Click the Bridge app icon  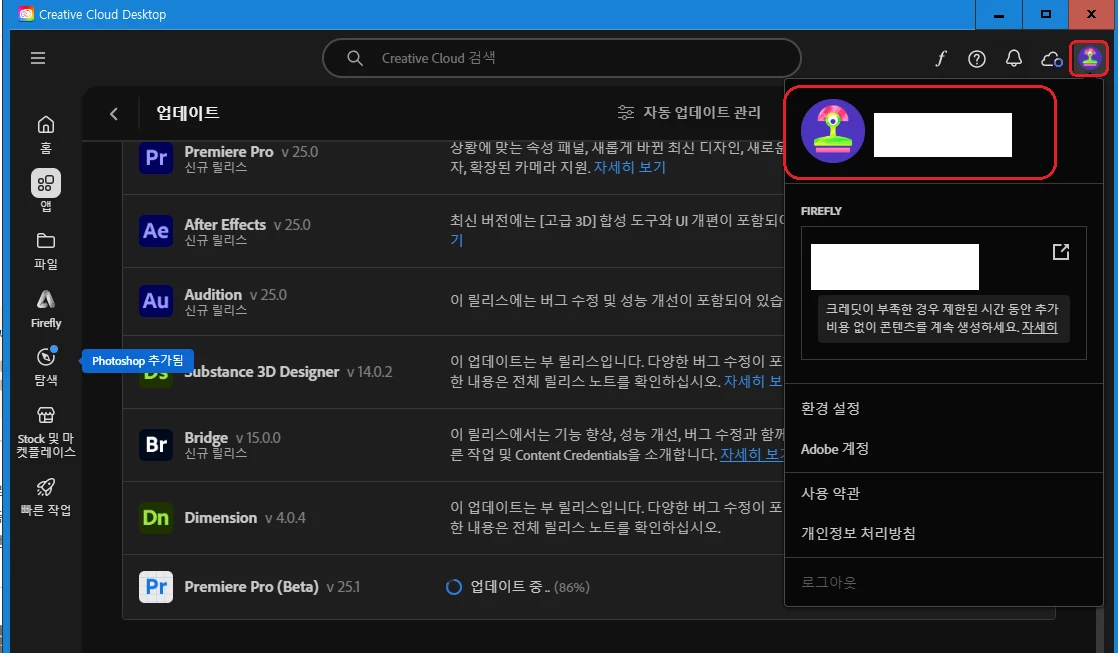(156, 445)
